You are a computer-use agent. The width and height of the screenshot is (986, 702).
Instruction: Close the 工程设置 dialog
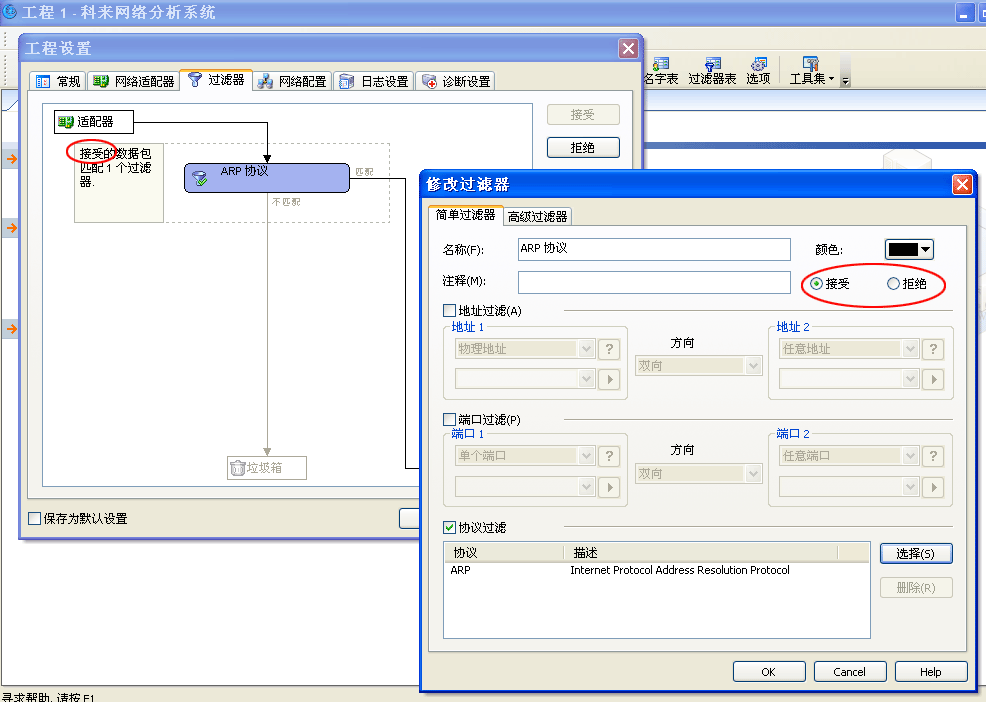(628, 48)
